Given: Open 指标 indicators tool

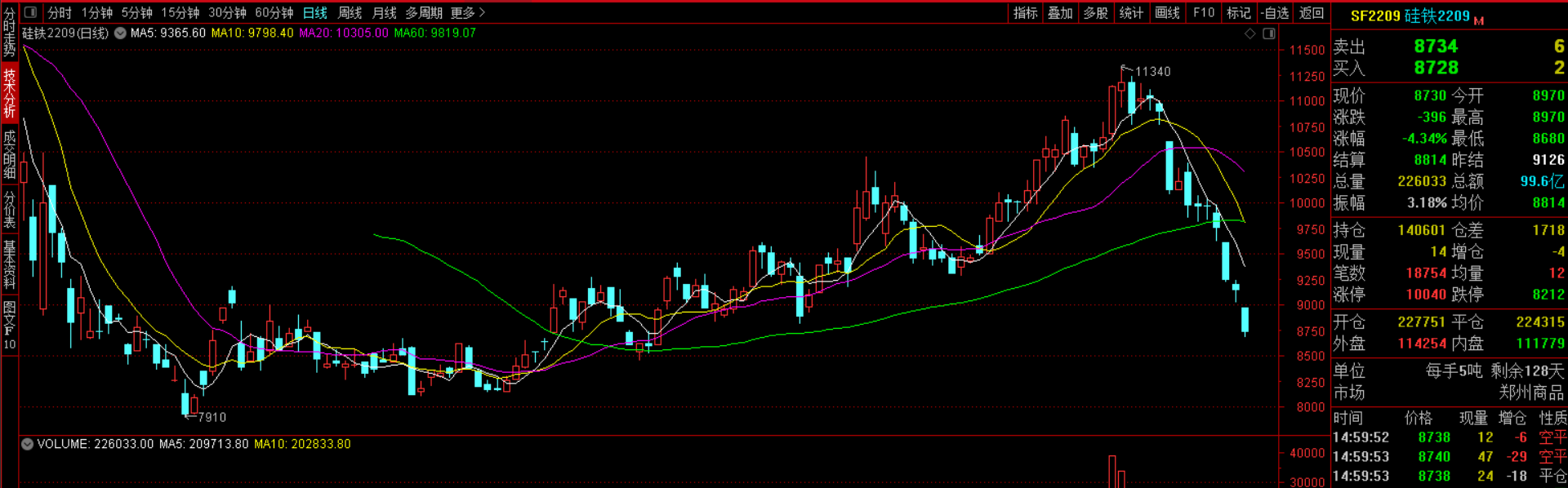Looking at the screenshot, I should [1025, 13].
